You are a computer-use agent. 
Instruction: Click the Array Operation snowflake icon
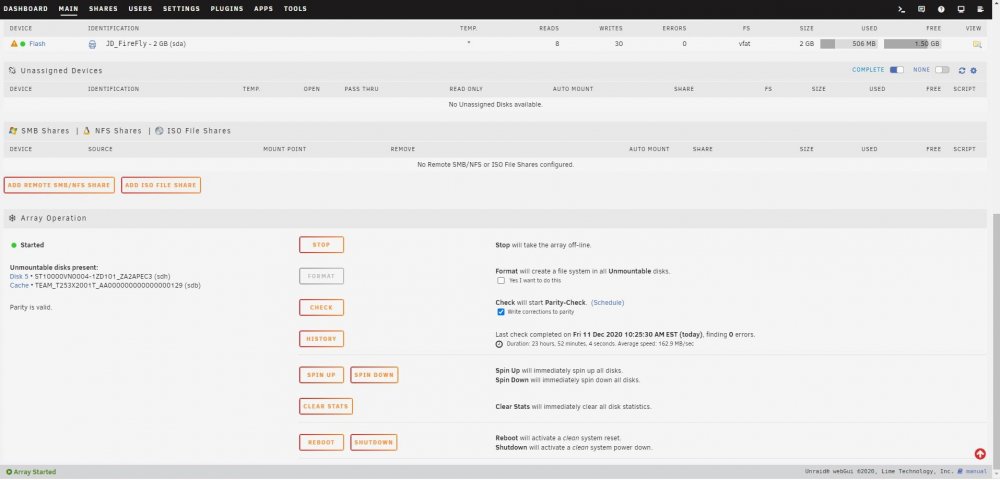13,218
